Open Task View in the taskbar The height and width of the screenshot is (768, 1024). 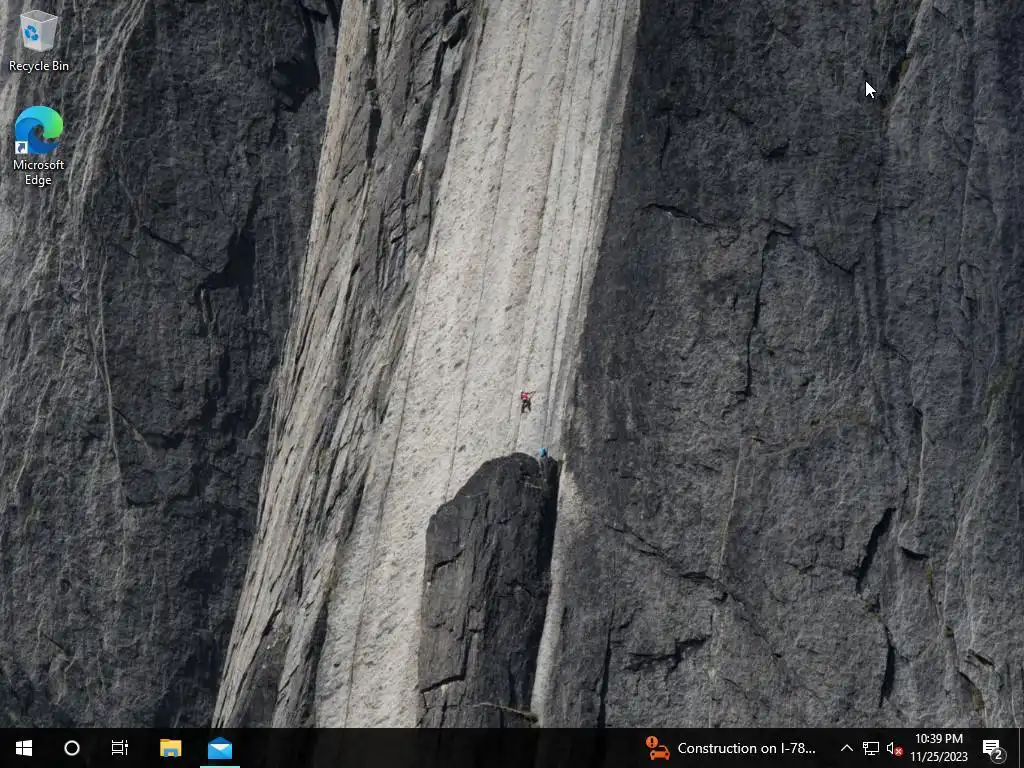coord(120,748)
